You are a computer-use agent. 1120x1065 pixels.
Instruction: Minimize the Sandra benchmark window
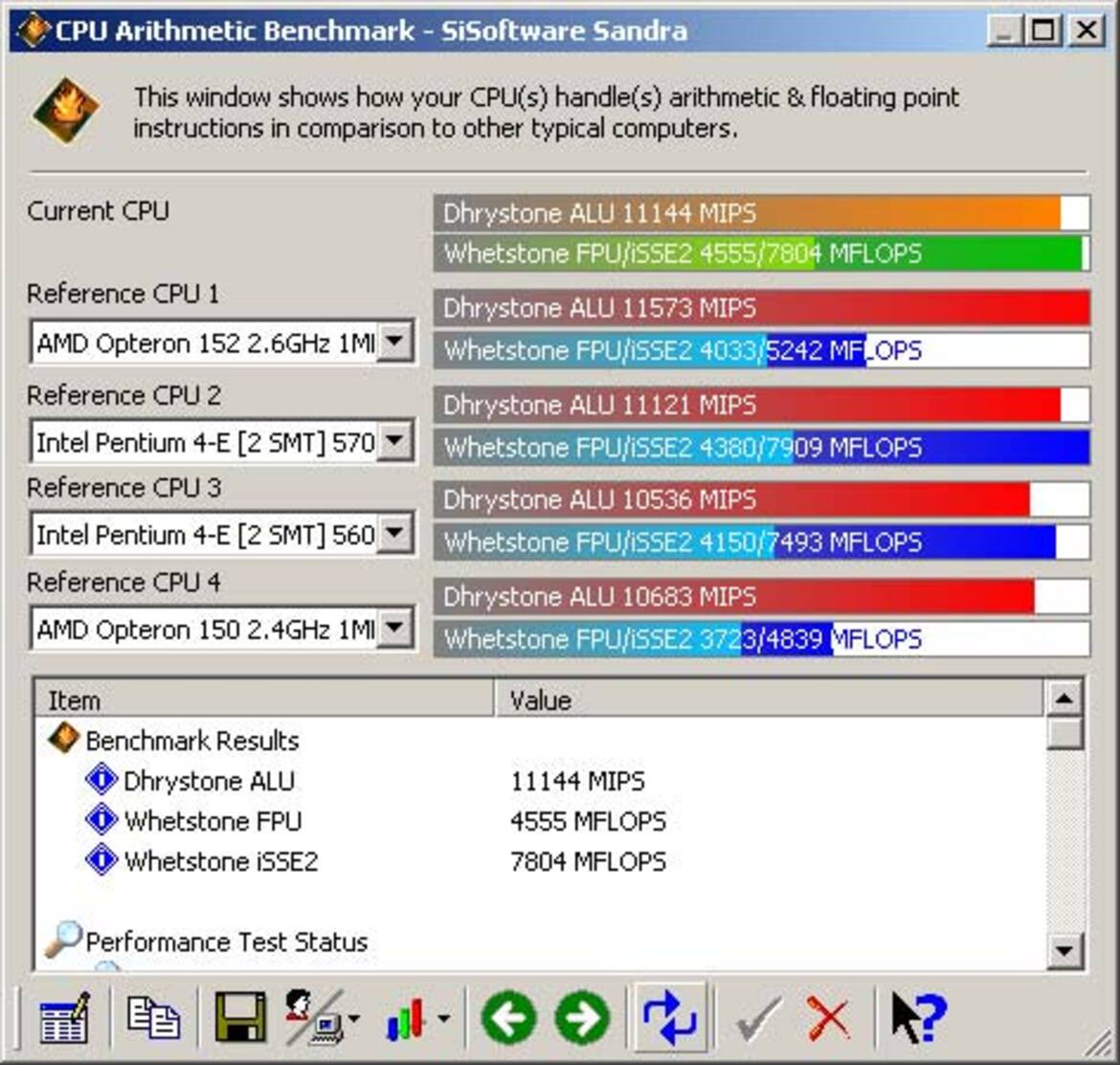pos(1004,31)
